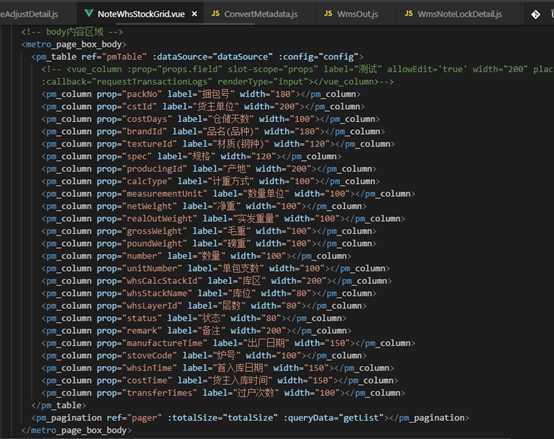Click the prop "whsStackName" column line
Viewport: 554px width, 439px height.
[x=209, y=293]
